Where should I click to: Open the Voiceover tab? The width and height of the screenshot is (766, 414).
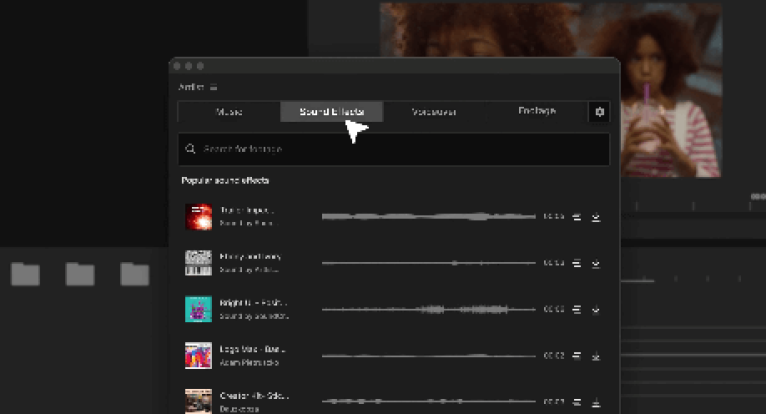[434, 112]
